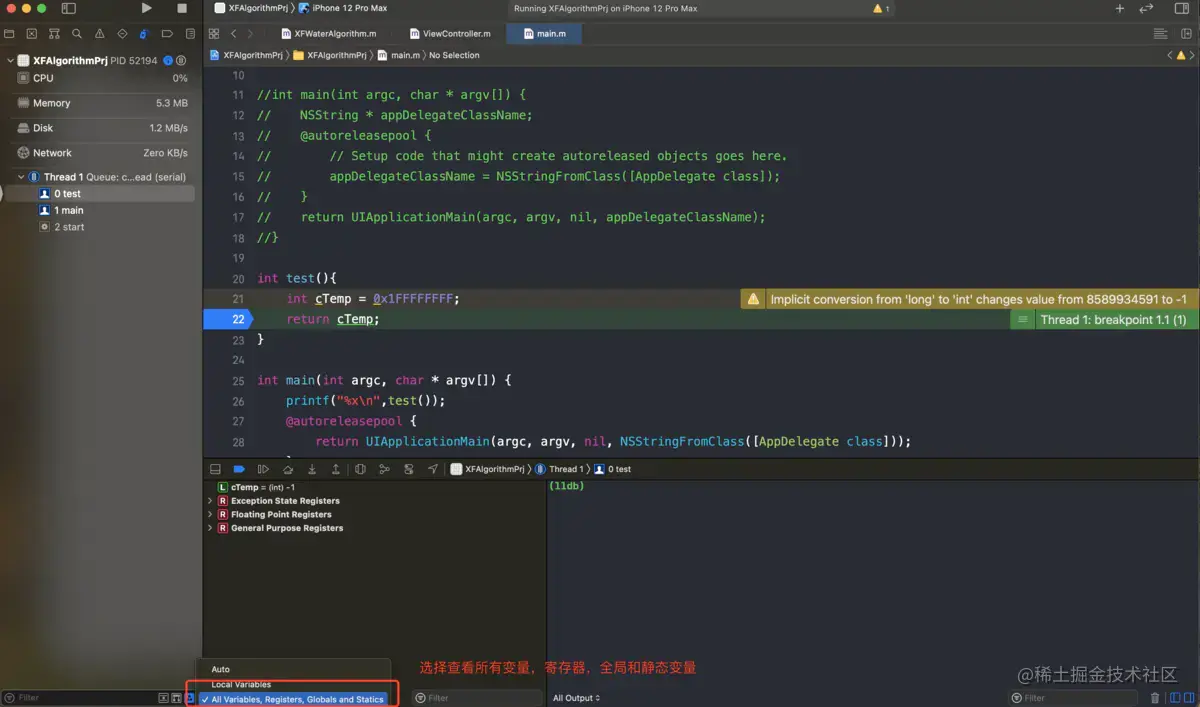
Task: Click 0 test frame in debug bar
Action: (612, 469)
